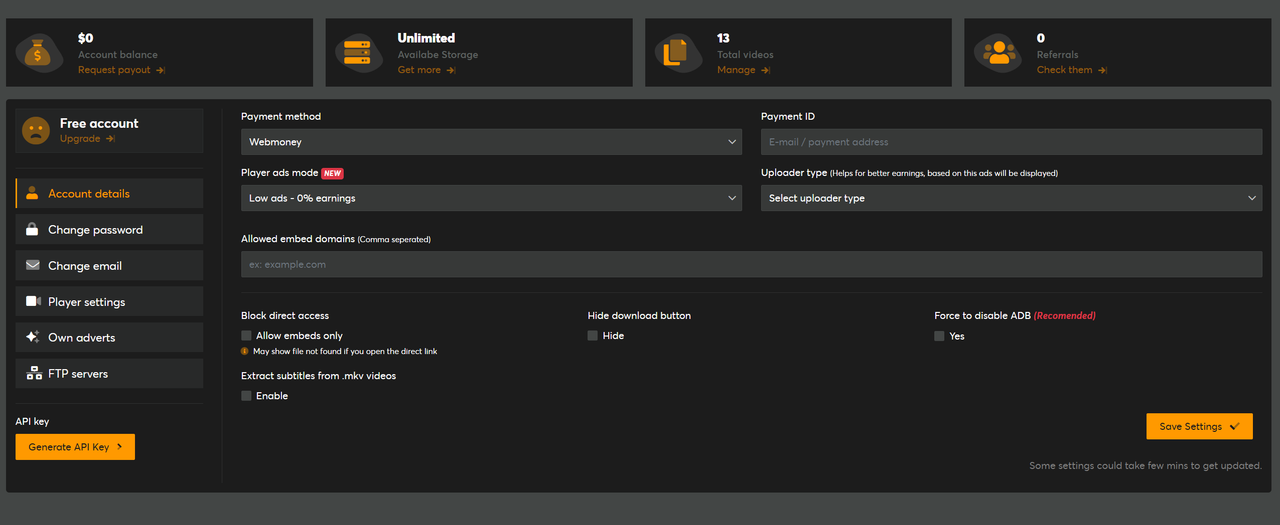The width and height of the screenshot is (1280, 525).
Task: Click the padlock icon beside Change password
Action: click(32, 229)
